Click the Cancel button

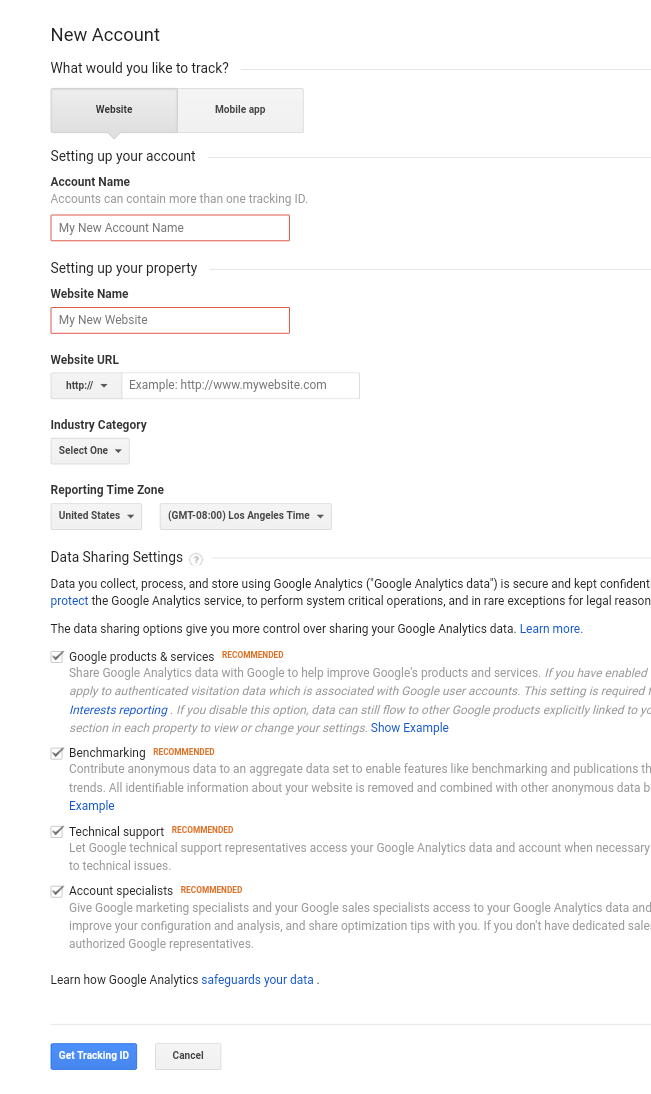(188, 1056)
